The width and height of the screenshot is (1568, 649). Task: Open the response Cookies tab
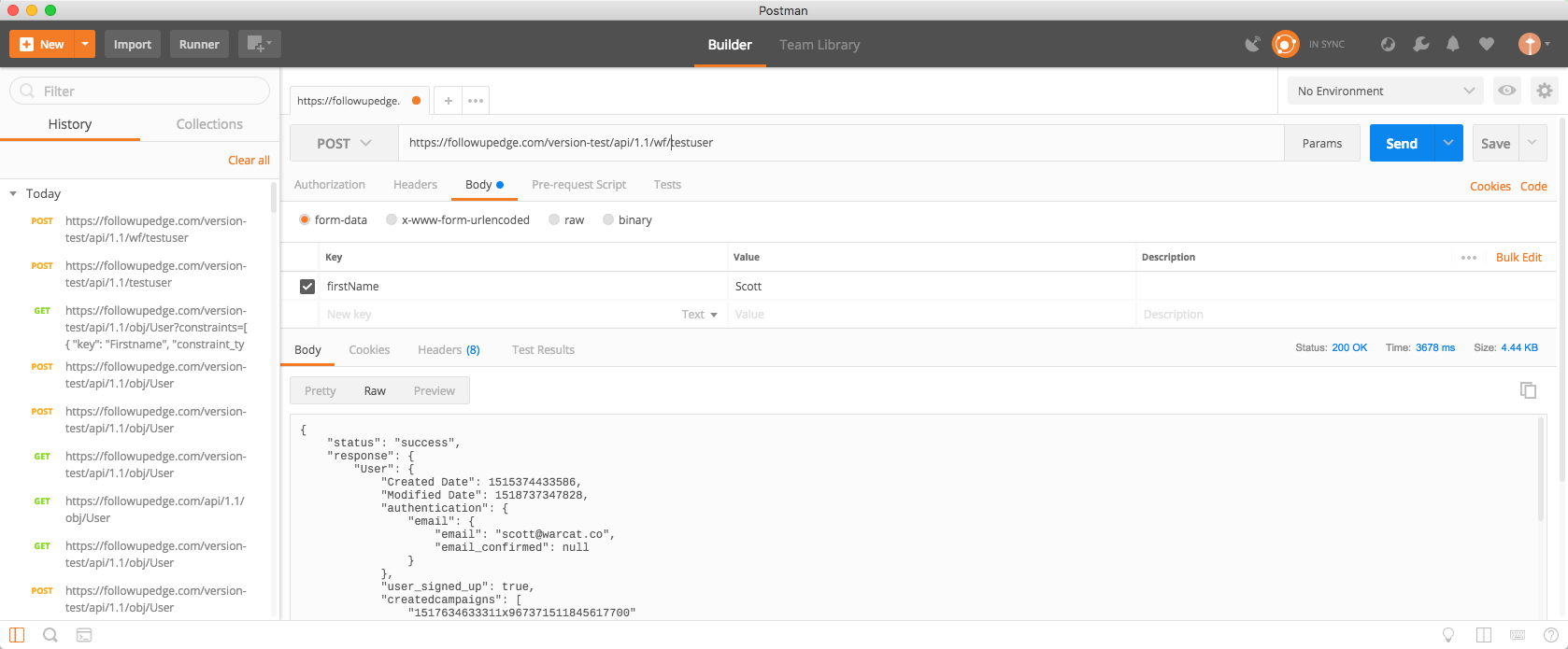(x=369, y=350)
